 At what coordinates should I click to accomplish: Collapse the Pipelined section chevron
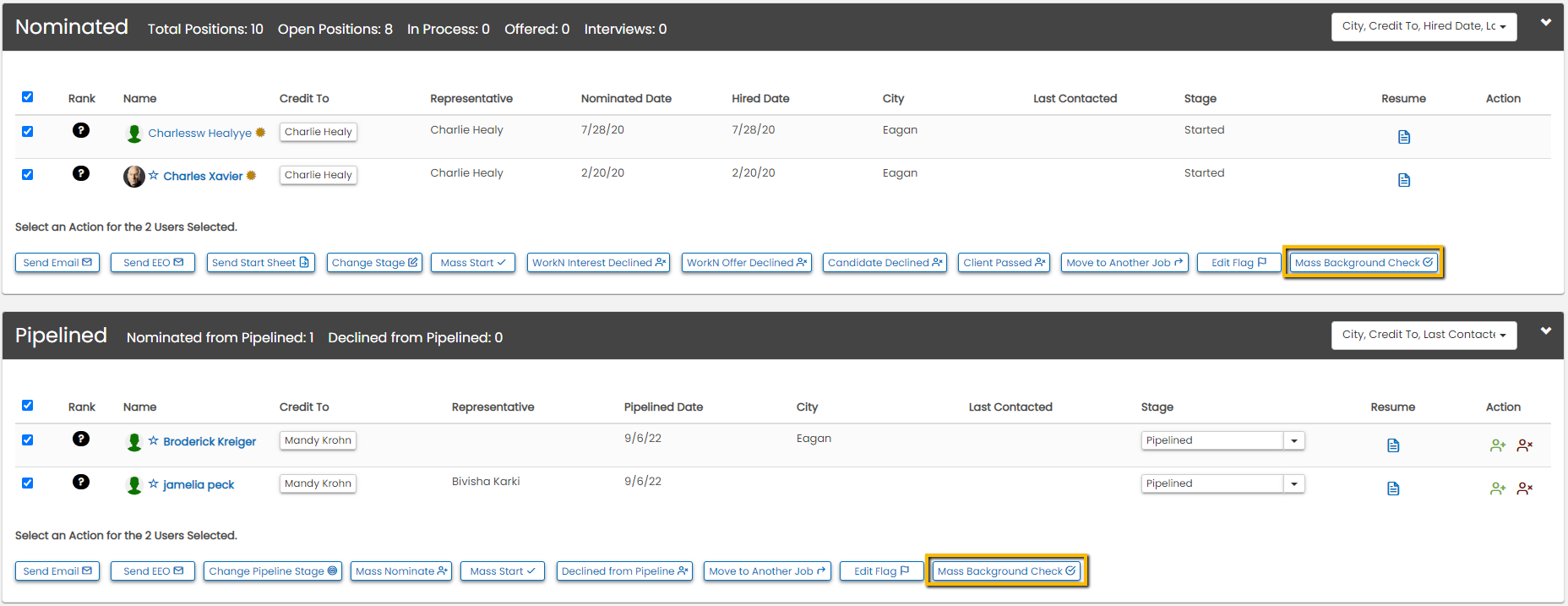coord(1546,331)
